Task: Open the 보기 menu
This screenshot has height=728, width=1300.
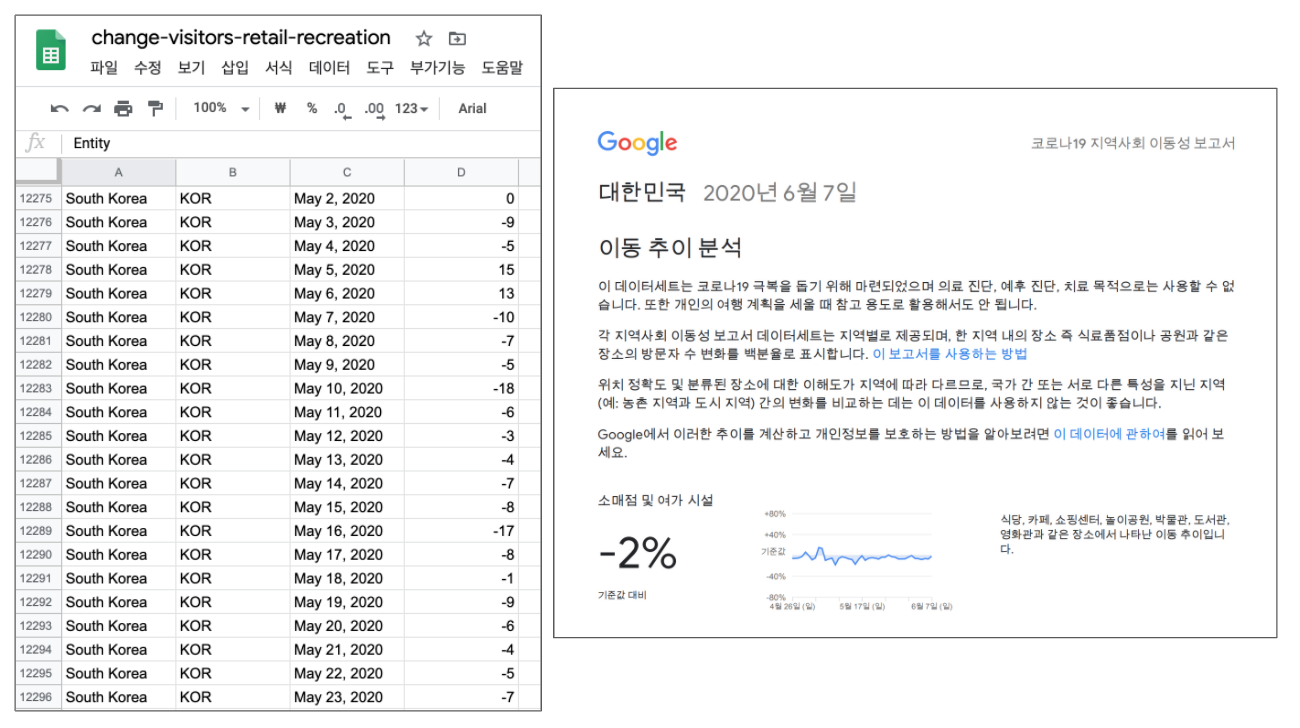Action: 191,68
